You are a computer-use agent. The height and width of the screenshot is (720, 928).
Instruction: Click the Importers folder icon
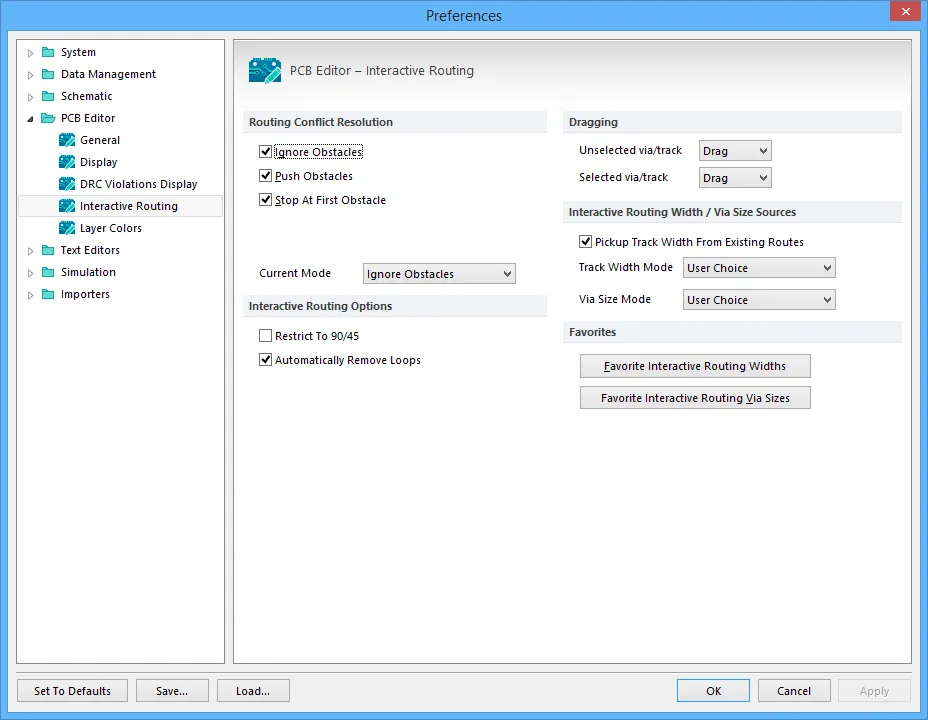(x=48, y=294)
